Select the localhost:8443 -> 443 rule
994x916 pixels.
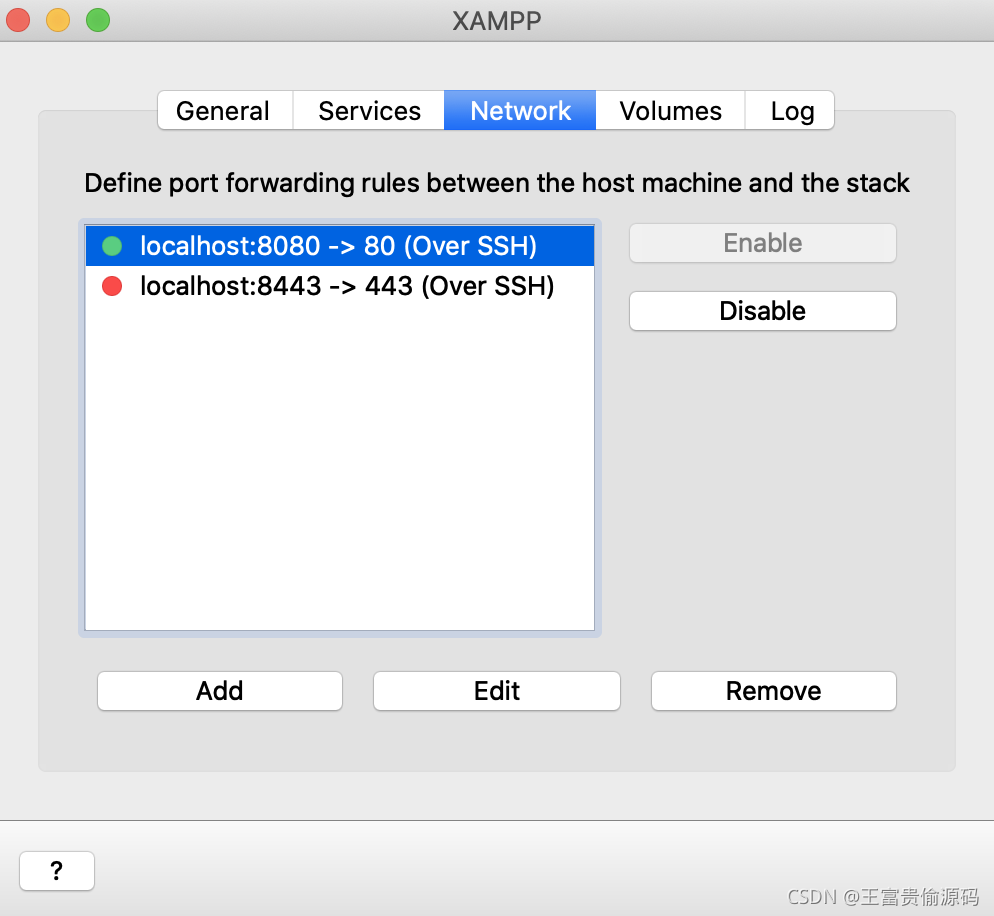(340, 287)
